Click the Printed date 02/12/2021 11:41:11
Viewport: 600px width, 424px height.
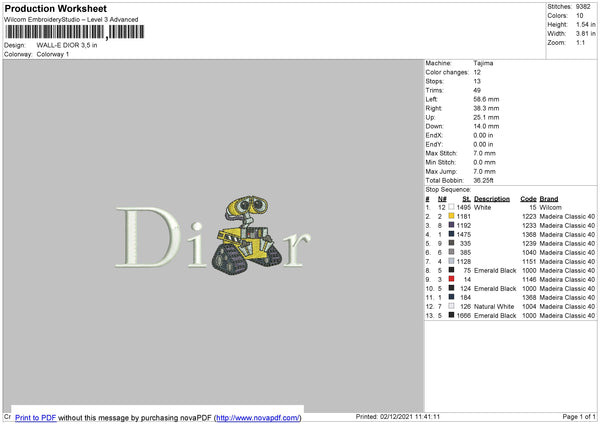coord(398,417)
